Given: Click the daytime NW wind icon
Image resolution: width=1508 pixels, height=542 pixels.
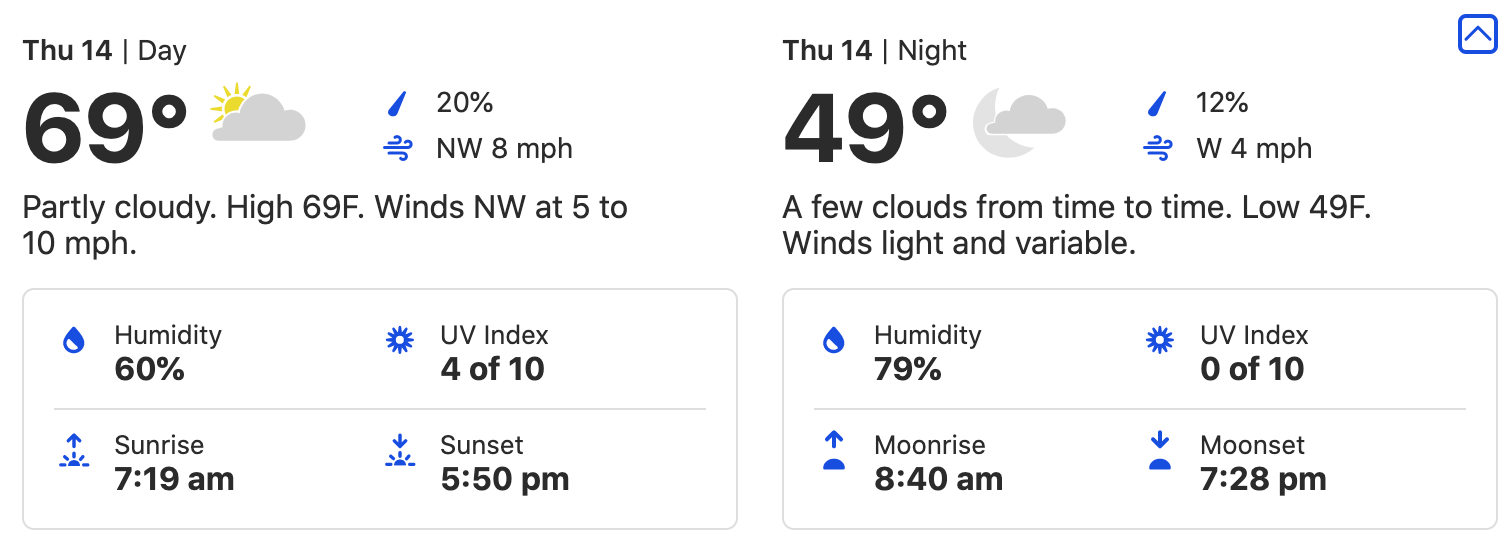Looking at the screenshot, I should [x=398, y=149].
